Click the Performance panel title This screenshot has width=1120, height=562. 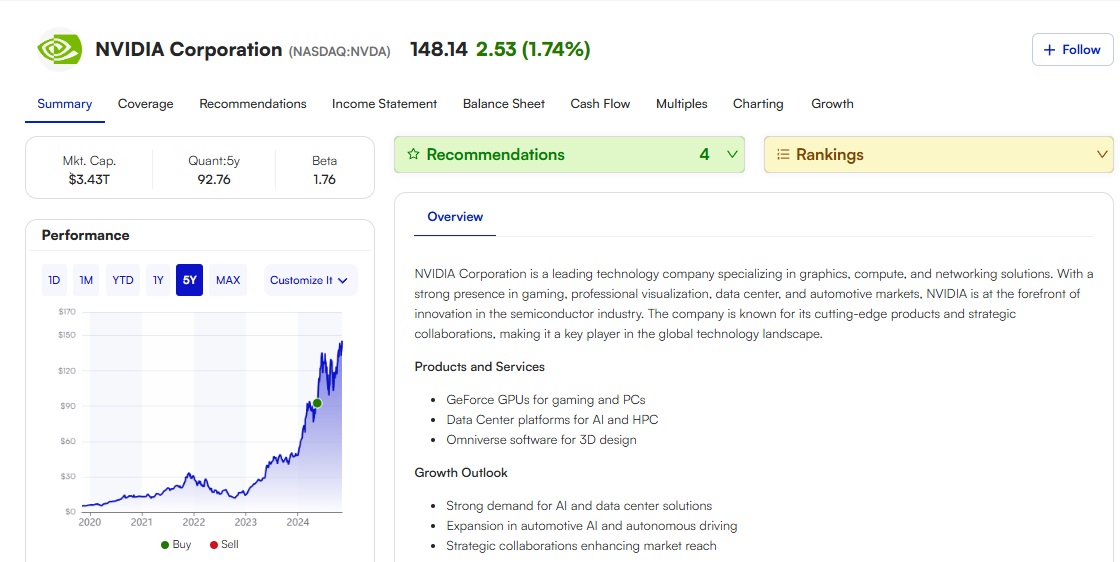(86, 236)
